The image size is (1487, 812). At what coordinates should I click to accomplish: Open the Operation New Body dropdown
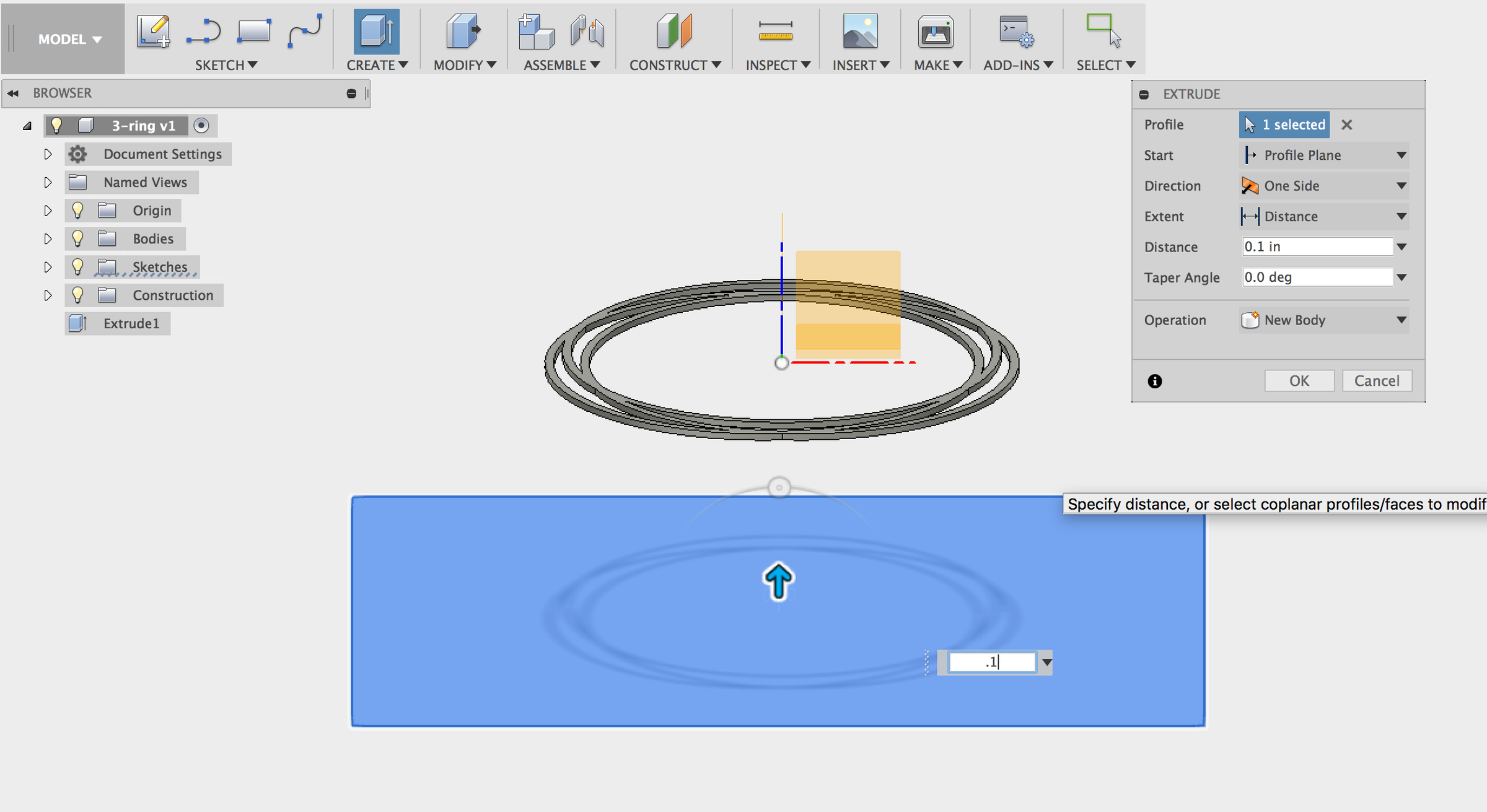[1324, 320]
